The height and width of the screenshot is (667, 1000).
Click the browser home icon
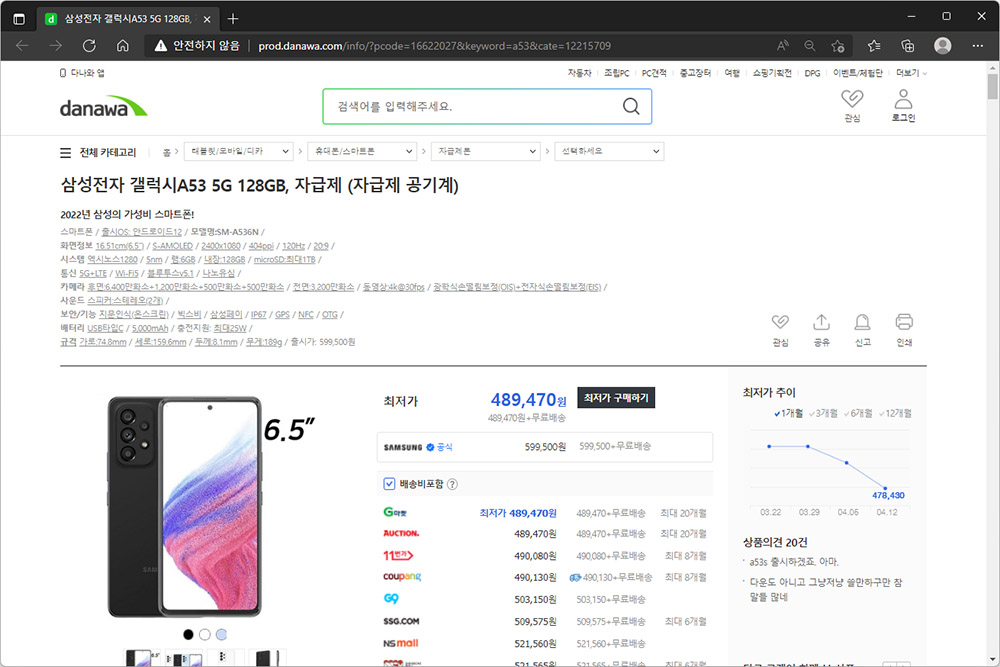point(122,45)
